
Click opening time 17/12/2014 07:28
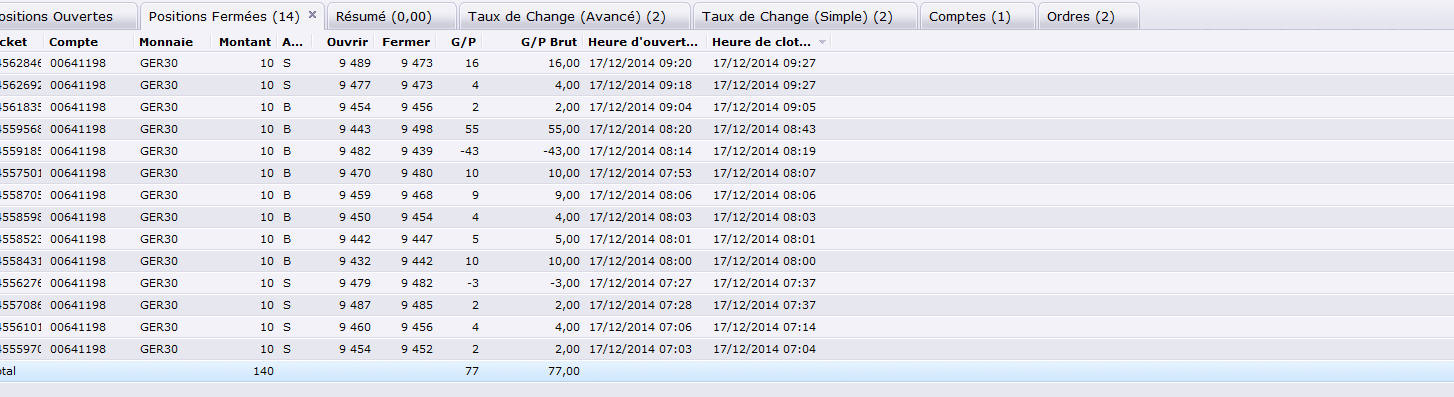(x=641, y=305)
